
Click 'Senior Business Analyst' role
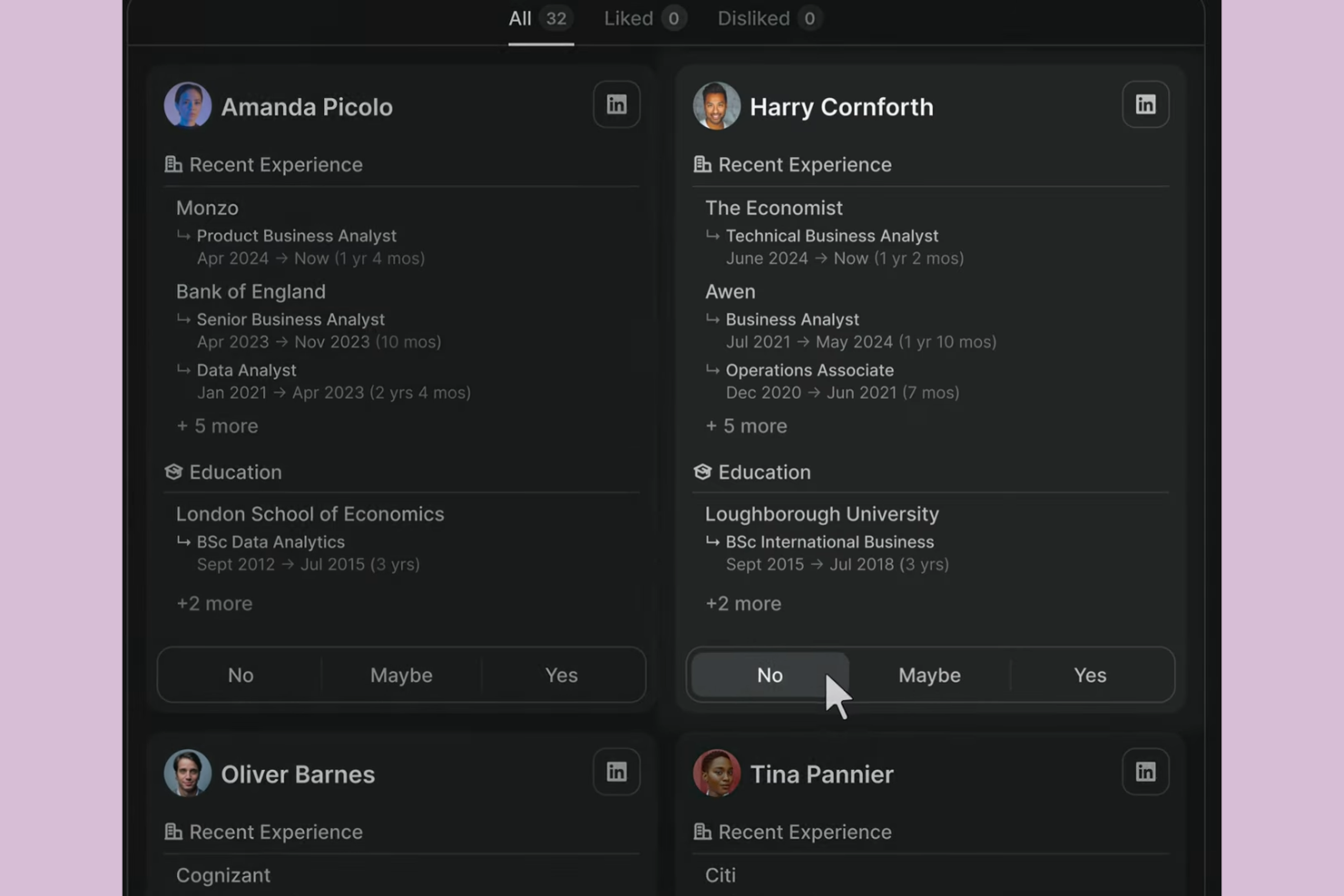pos(291,320)
